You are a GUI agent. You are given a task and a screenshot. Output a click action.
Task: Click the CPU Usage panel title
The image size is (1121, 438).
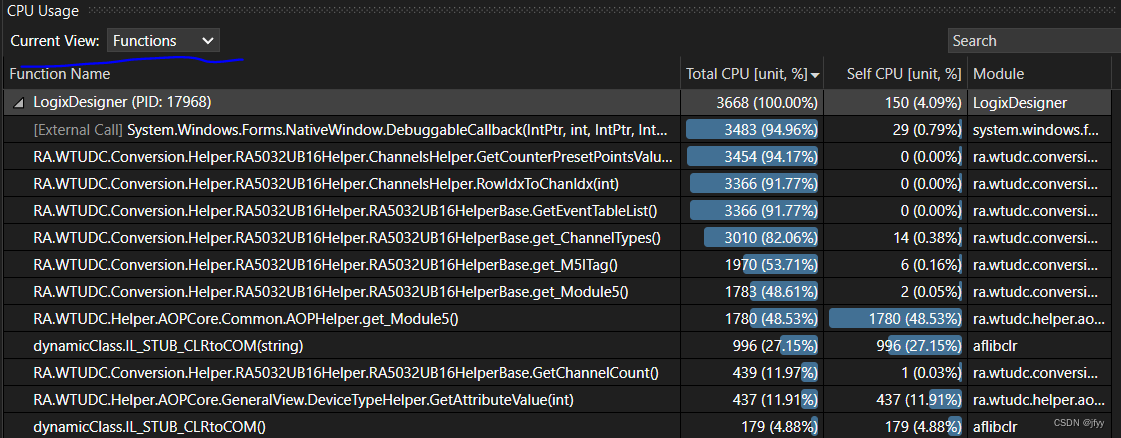pos(42,11)
